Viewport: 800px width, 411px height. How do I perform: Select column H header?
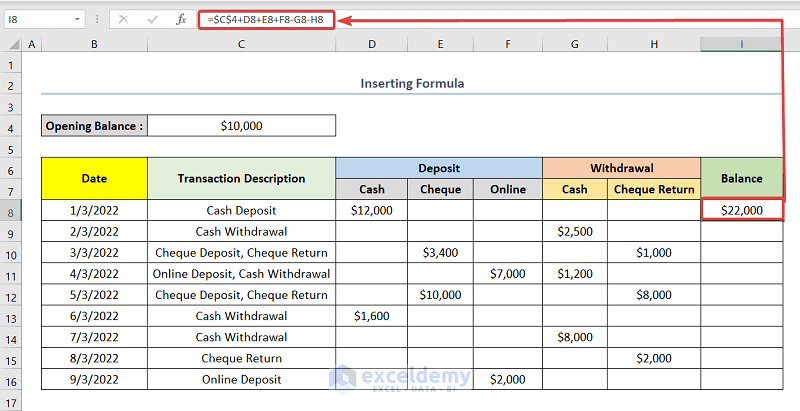click(654, 44)
